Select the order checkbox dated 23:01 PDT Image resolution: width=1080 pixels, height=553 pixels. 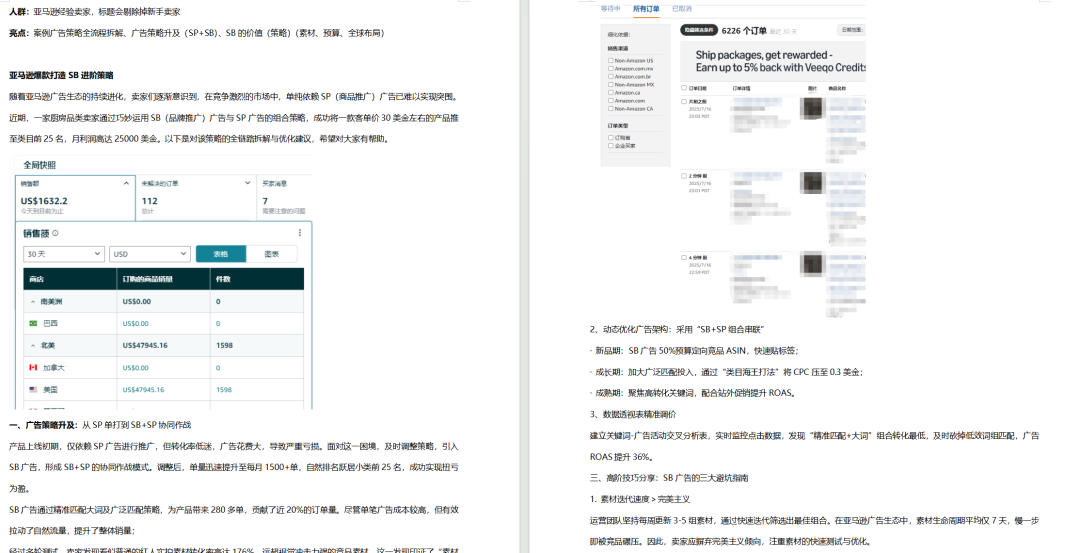point(684,176)
